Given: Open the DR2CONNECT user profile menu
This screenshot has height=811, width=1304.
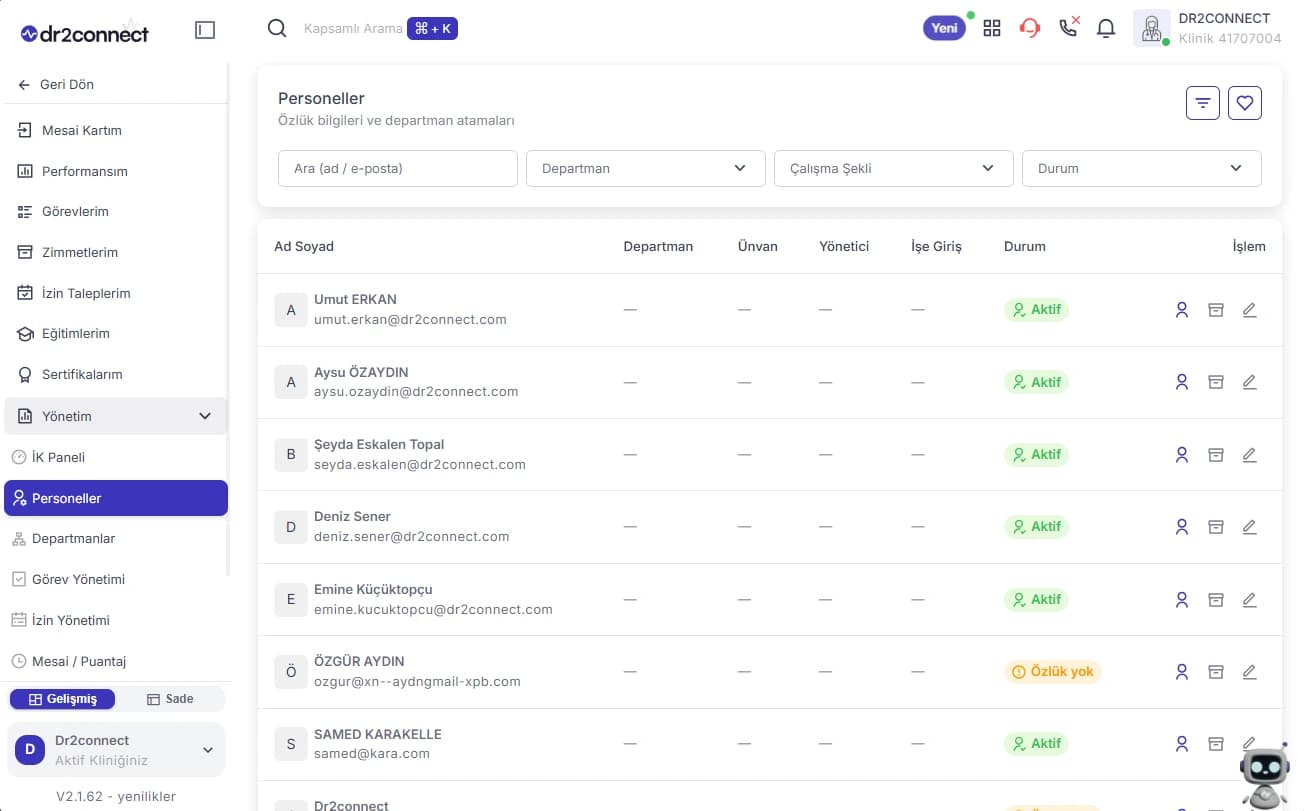Looking at the screenshot, I should pyautogui.click(x=1208, y=28).
